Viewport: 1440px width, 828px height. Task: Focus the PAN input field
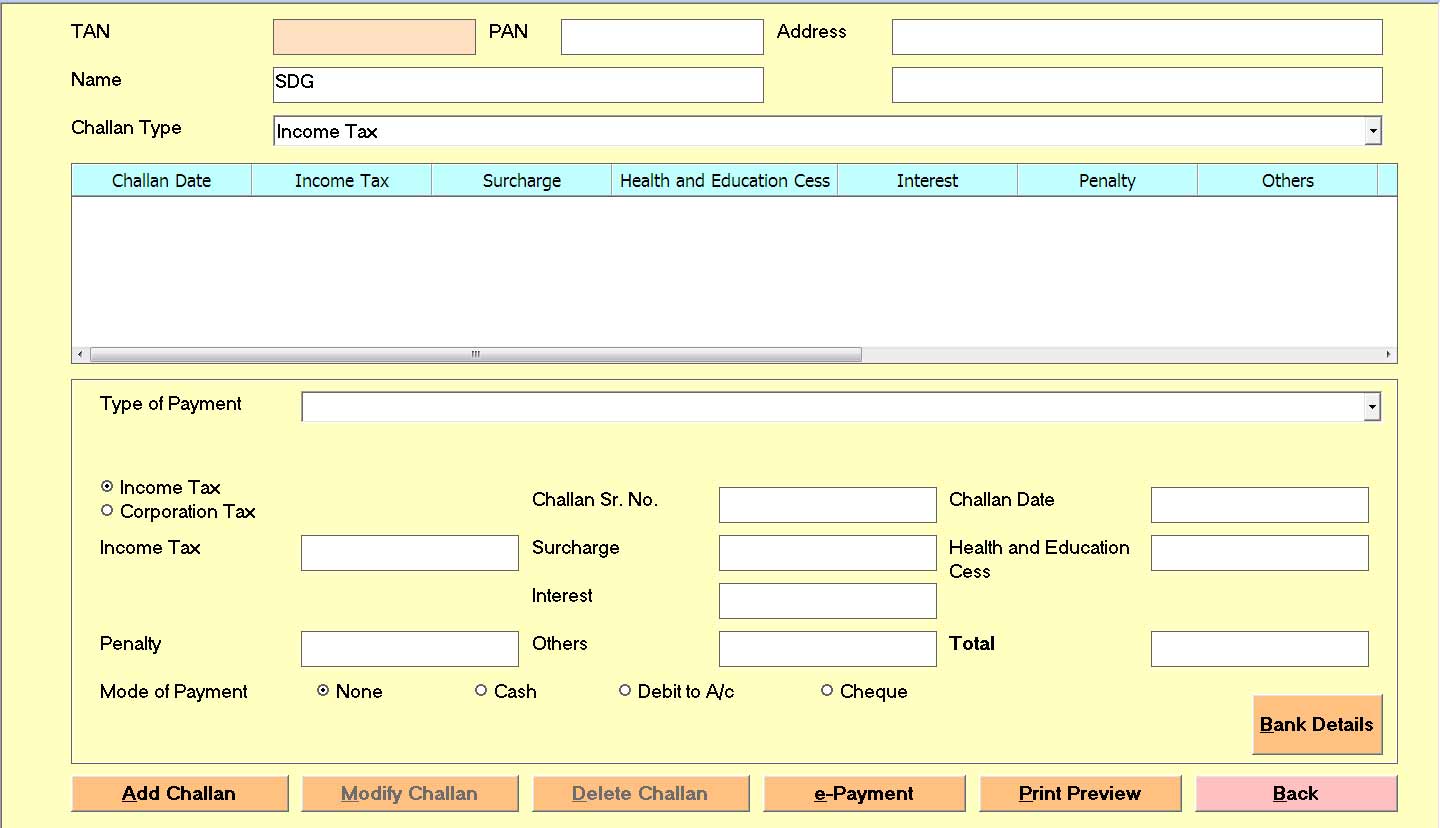662,37
